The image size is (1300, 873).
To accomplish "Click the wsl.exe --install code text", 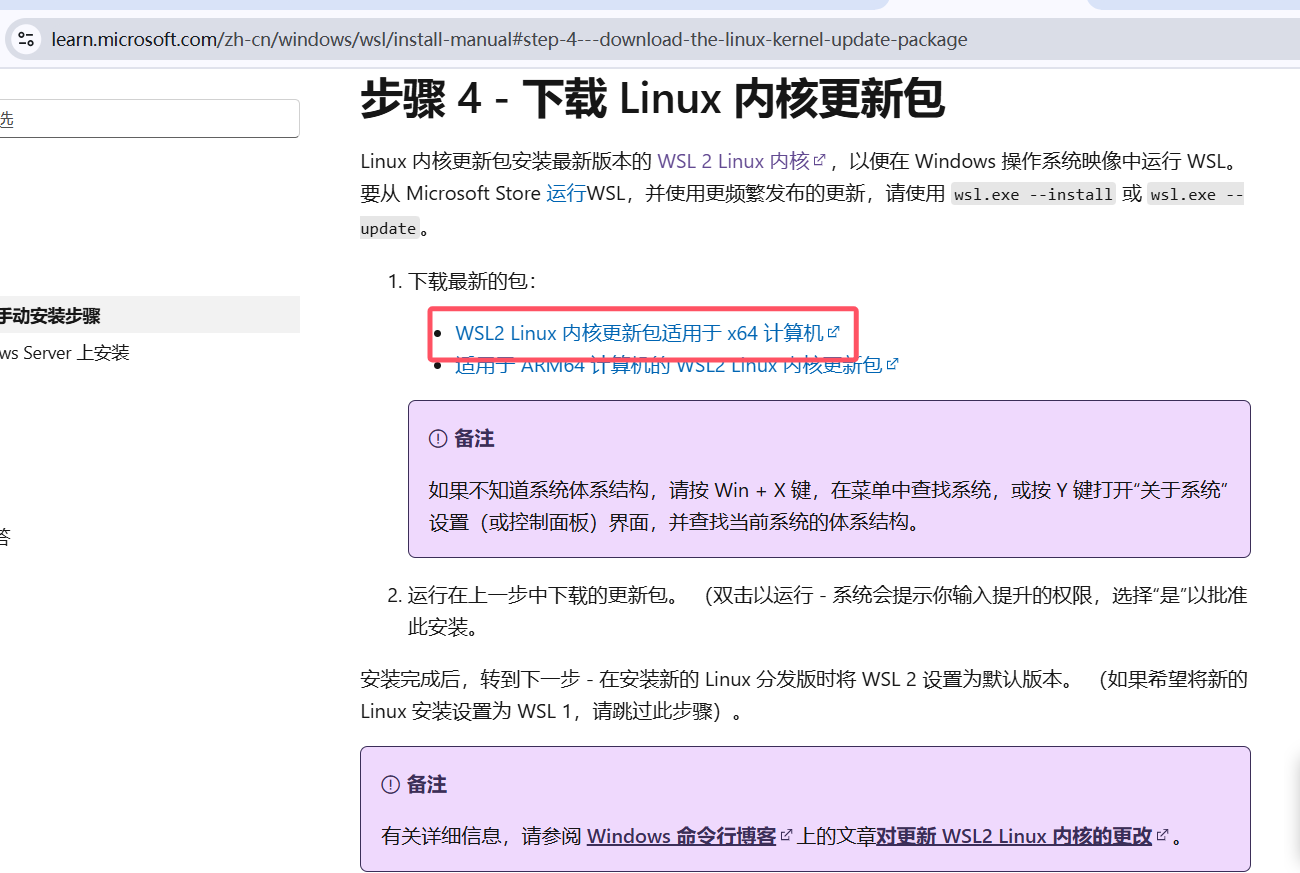I will 1033,194.
